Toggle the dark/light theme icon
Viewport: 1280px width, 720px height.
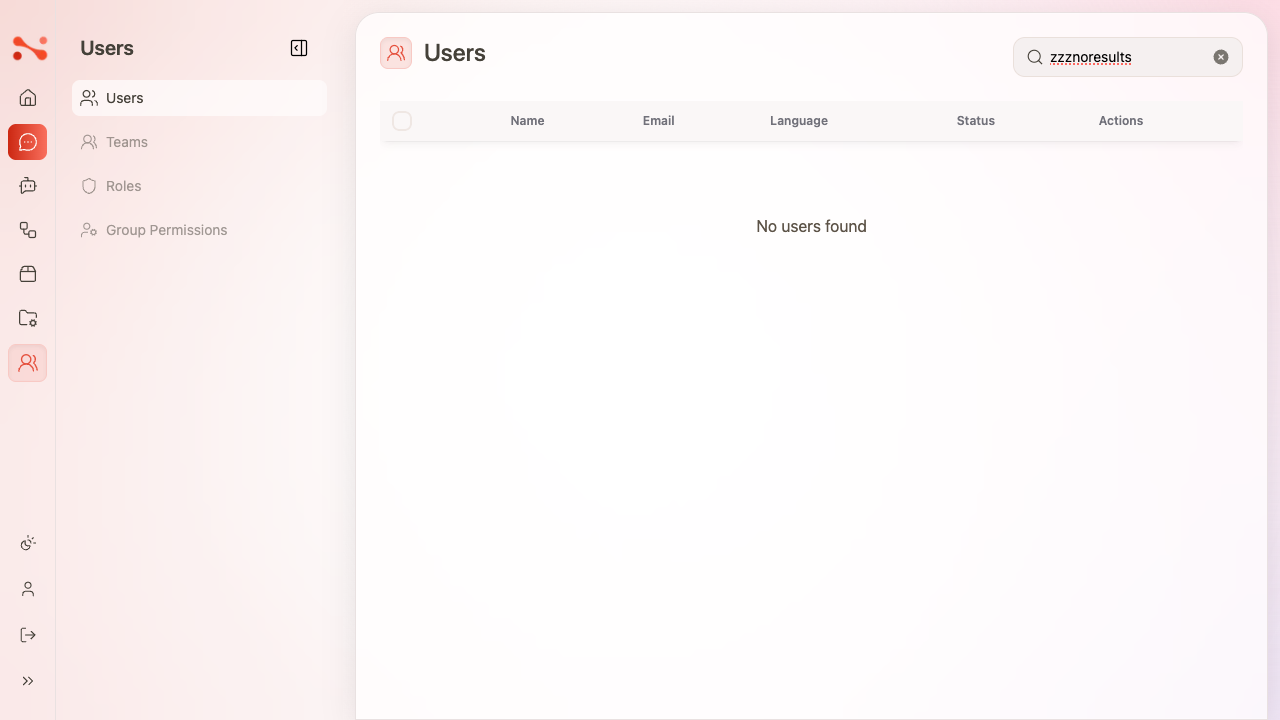[x=28, y=543]
